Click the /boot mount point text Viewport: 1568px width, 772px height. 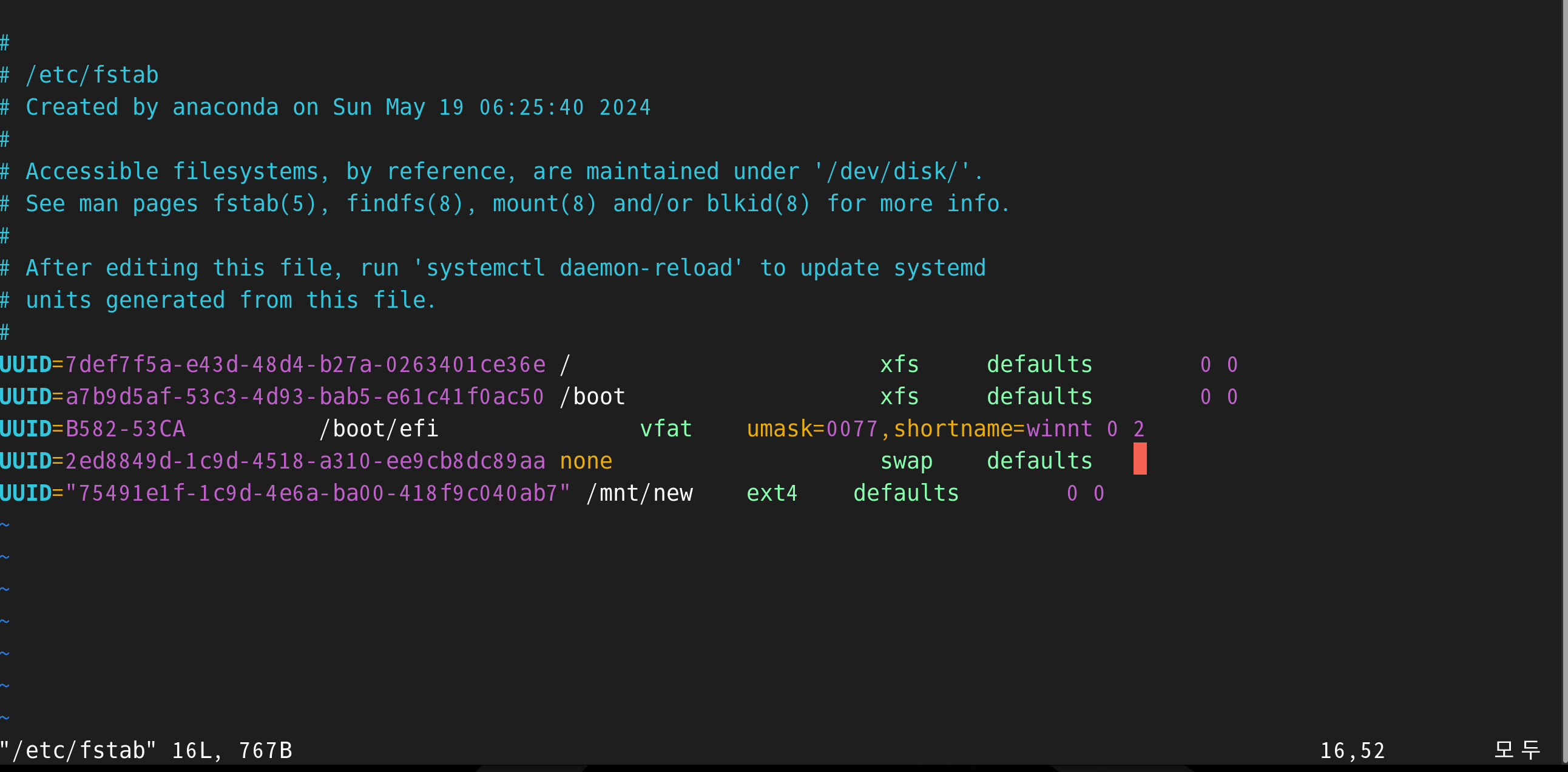click(x=592, y=397)
